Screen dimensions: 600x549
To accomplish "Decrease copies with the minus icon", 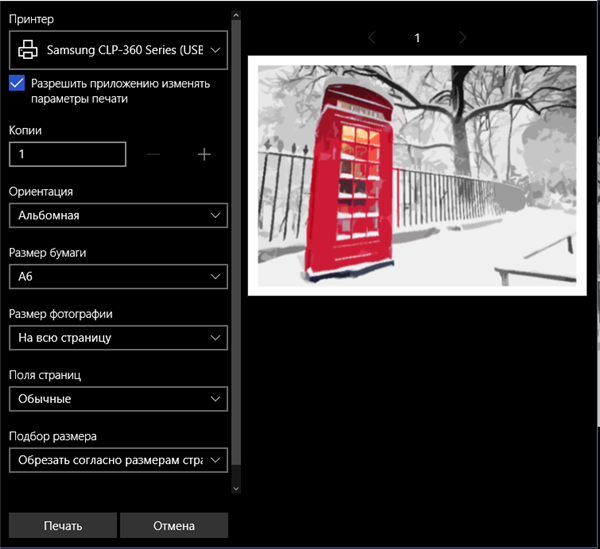I will 153,154.
